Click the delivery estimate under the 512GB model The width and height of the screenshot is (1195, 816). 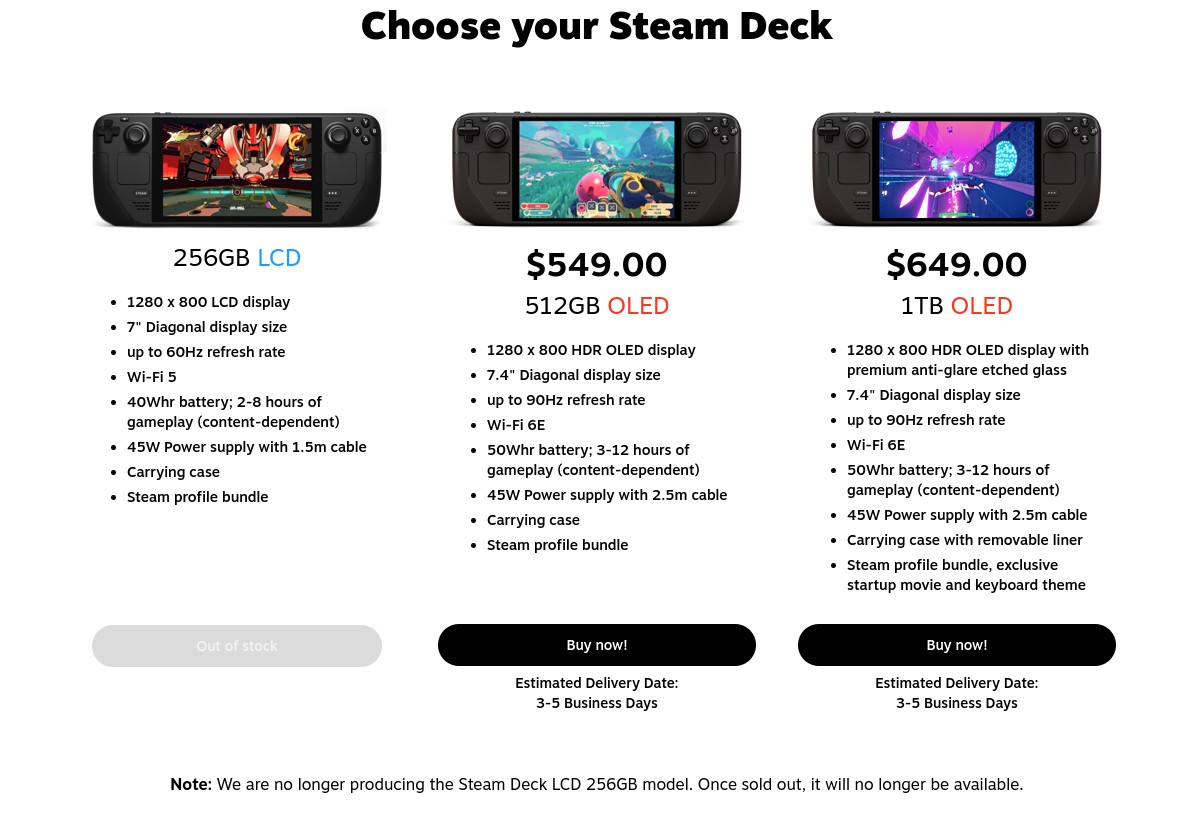[597, 693]
